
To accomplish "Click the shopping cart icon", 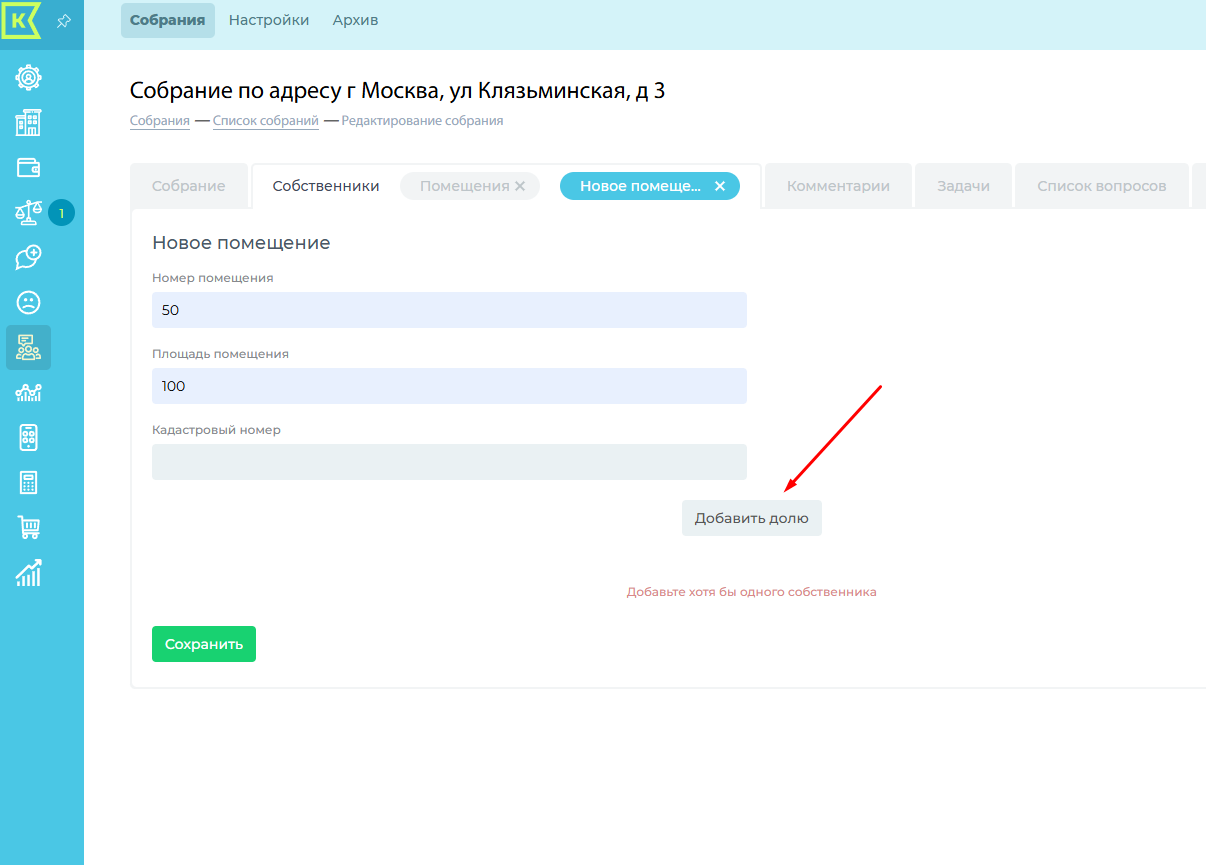I will [29, 527].
